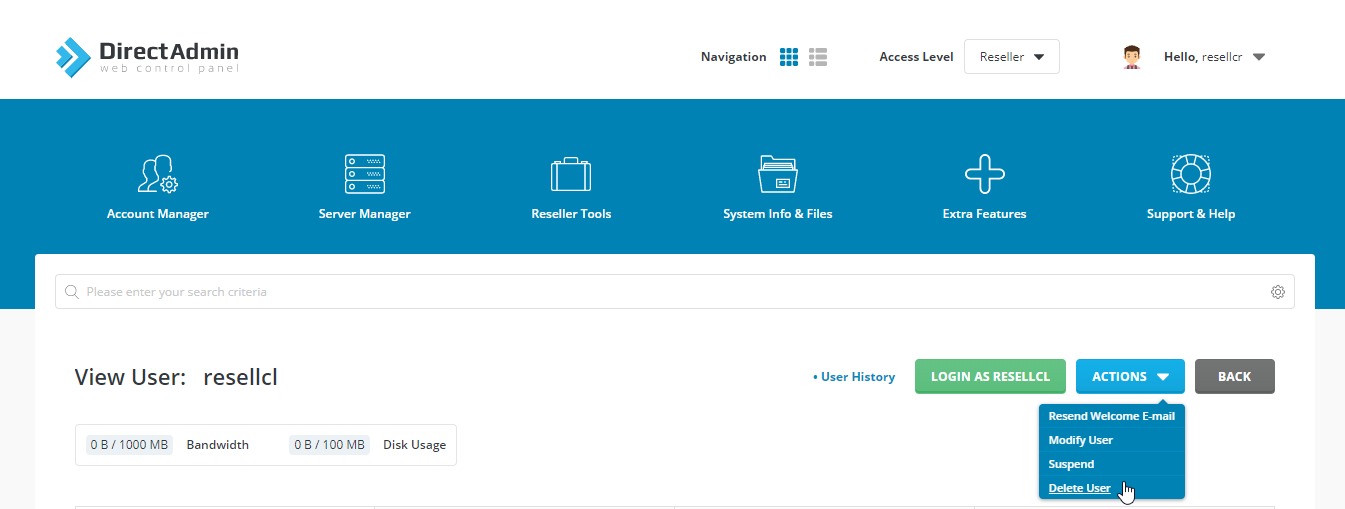The image size is (1345, 509).
Task: Choose Resend Welcome E-mail from Actions
Action: [x=1112, y=416]
